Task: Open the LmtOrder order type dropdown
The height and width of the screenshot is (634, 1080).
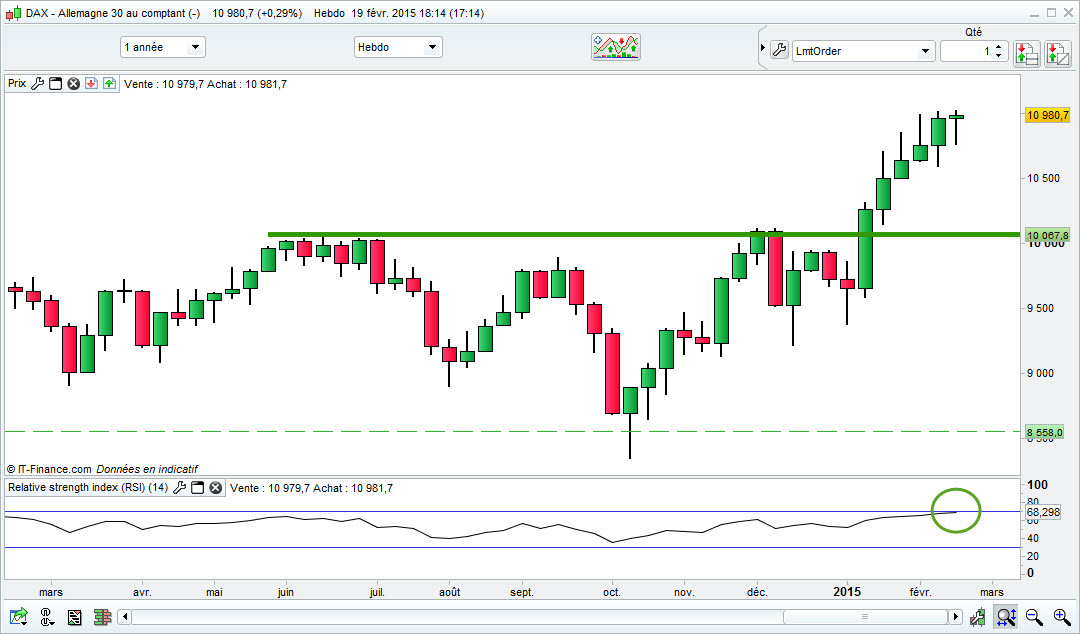Action: click(x=863, y=51)
